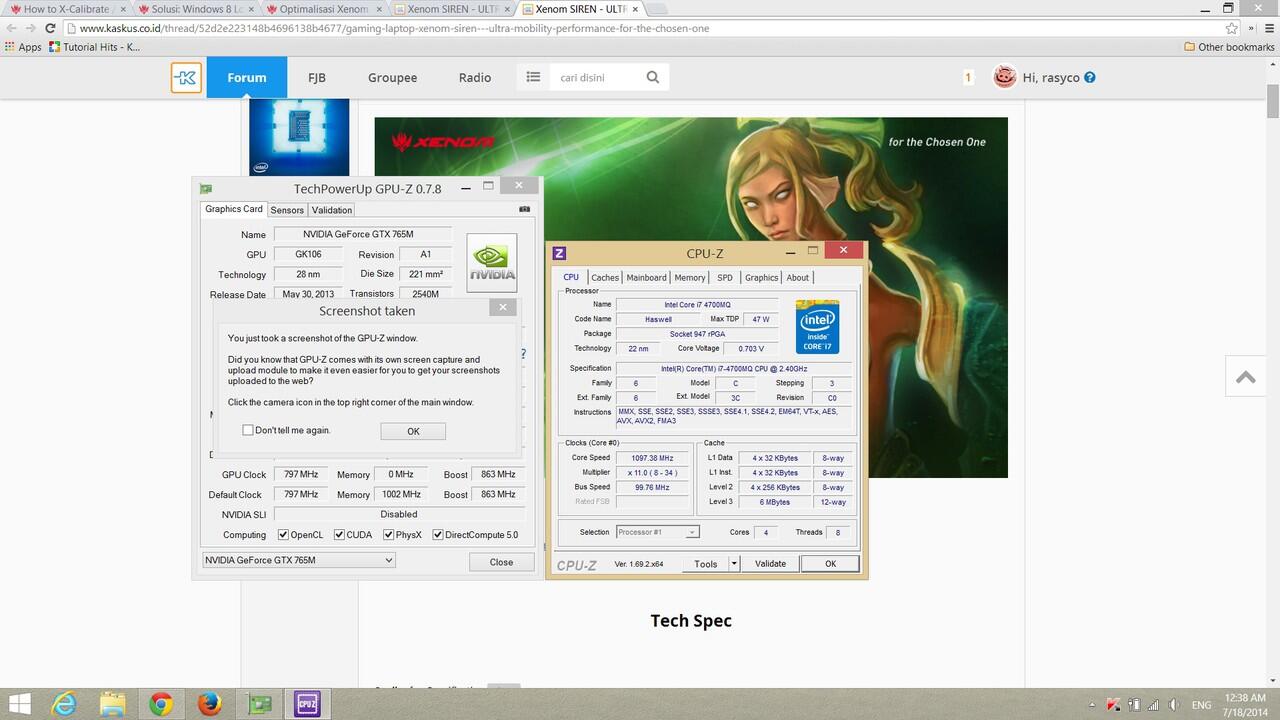Toggle the DirectCompute 5.0 checkbox

pos(437,535)
